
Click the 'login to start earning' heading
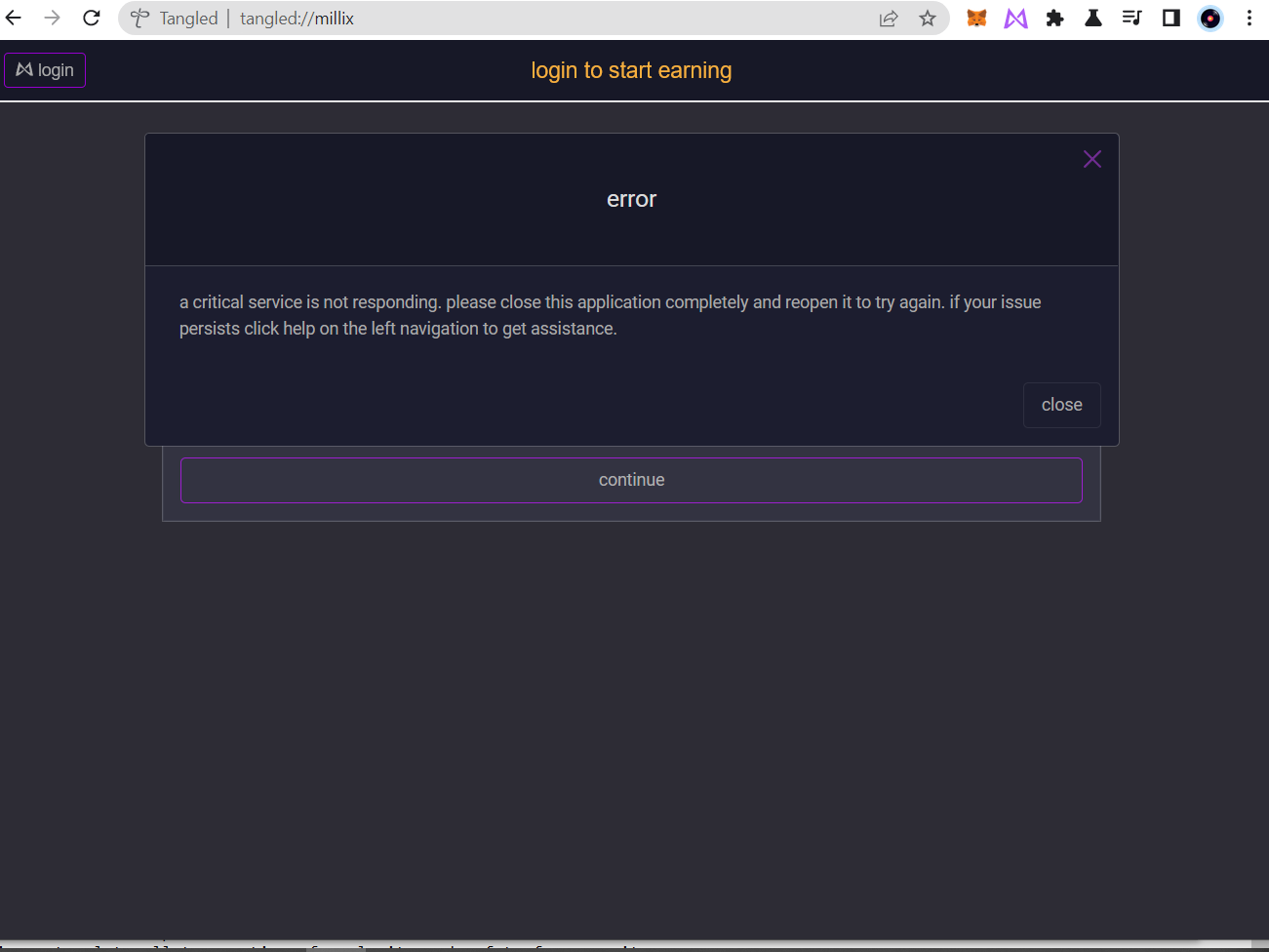tap(631, 70)
